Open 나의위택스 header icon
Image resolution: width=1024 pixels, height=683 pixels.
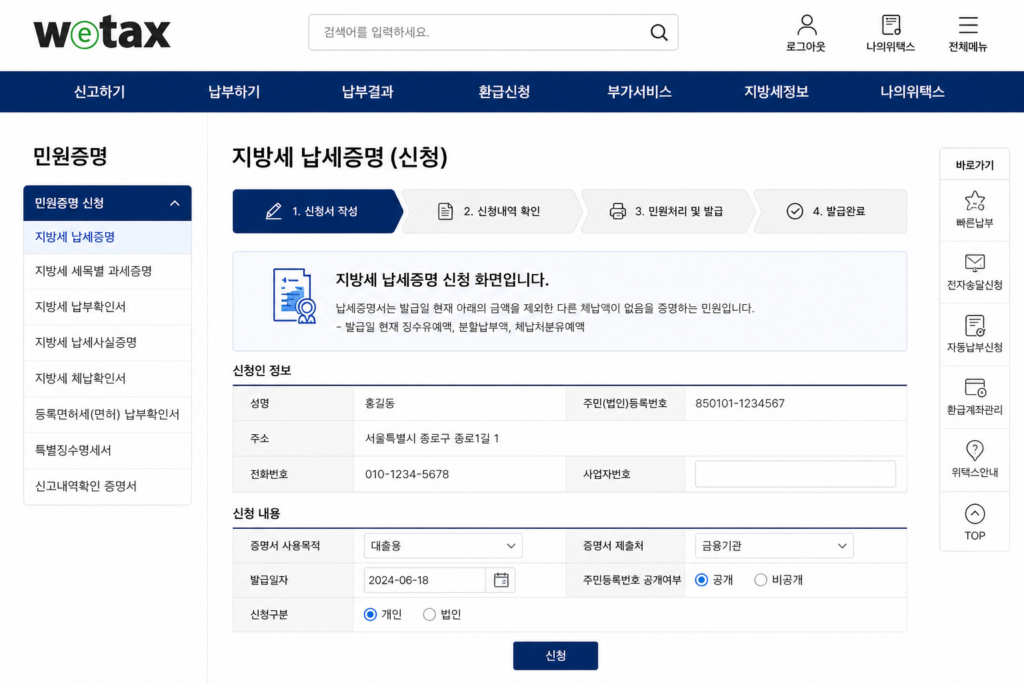[891, 25]
